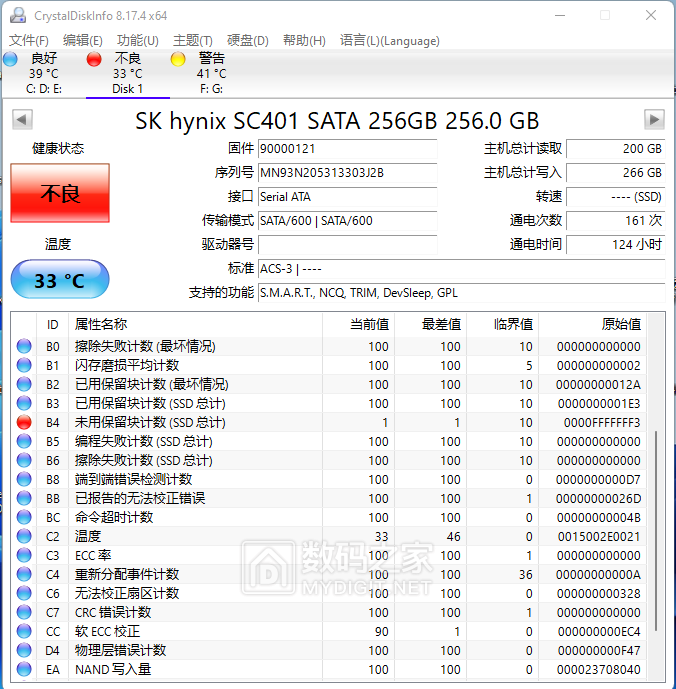Select the 良好 C: D: E: disk tab
The width and height of the screenshot is (676, 689).
[x=44, y=73]
